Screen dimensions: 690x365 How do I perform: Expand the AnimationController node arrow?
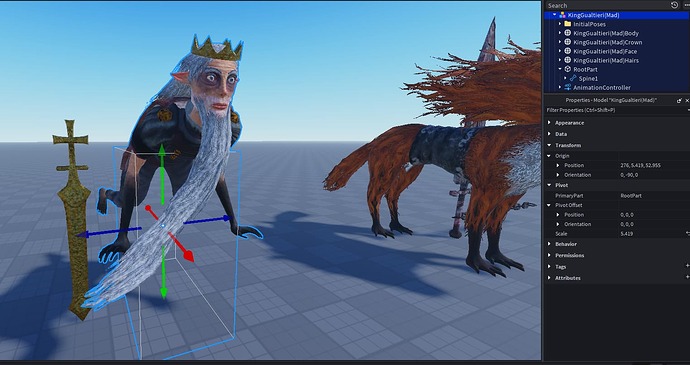tap(560, 87)
